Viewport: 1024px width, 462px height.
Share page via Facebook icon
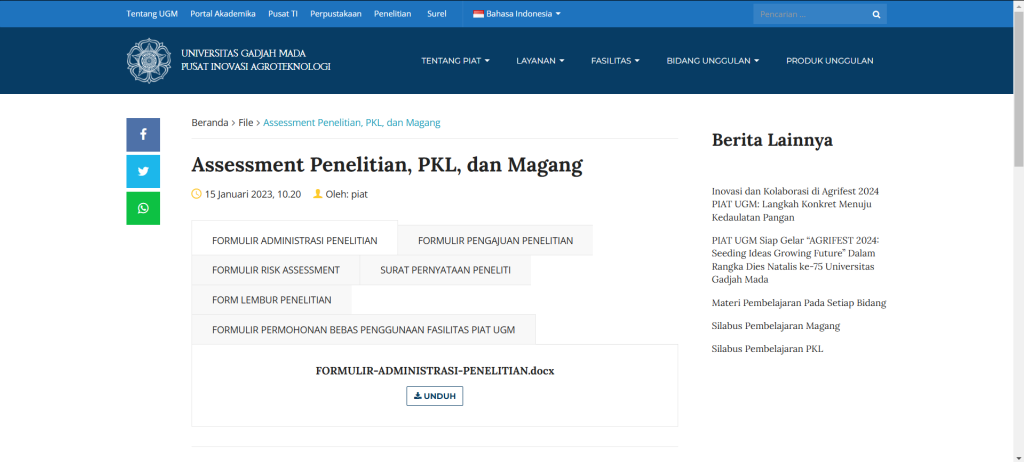tap(143, 134)
